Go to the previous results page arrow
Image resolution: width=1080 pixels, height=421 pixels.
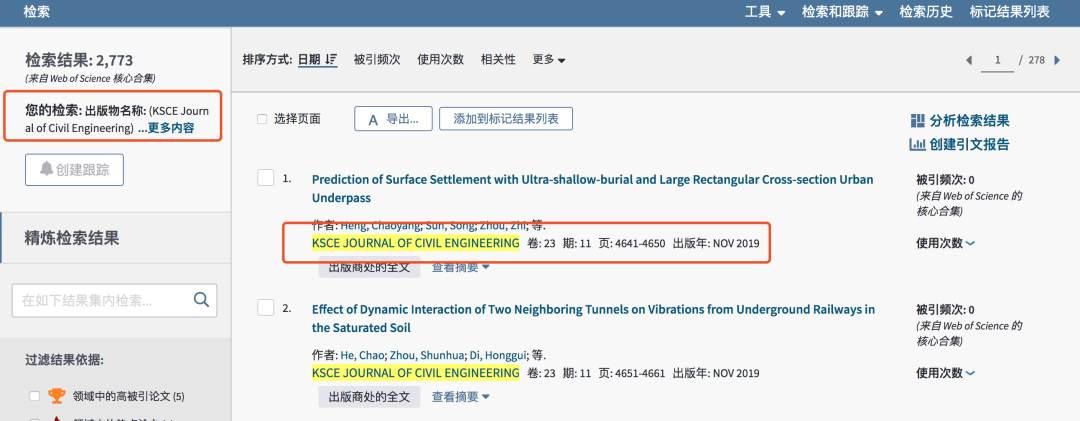click(x=969, y=61)
